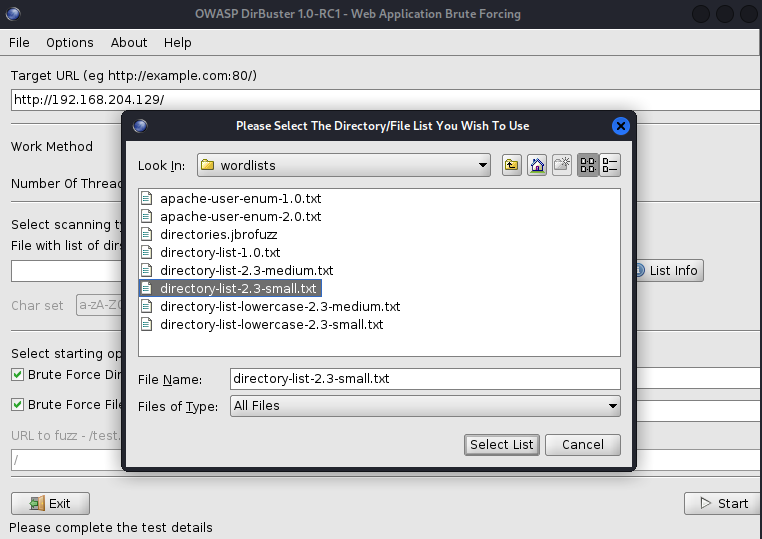
Task: Select apache-user-enum-2.0.txt file name
Action: click(x=241, y=216)
